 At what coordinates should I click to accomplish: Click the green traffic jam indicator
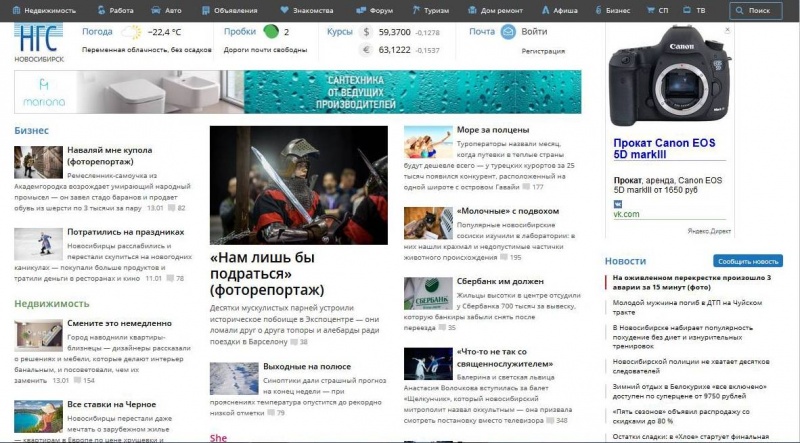tap(270, 32)
